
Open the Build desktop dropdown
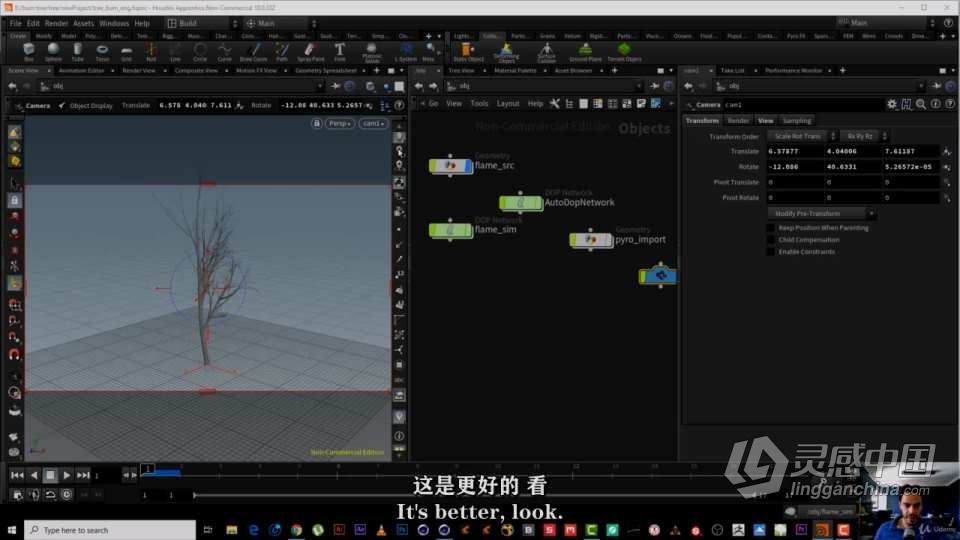201,23
